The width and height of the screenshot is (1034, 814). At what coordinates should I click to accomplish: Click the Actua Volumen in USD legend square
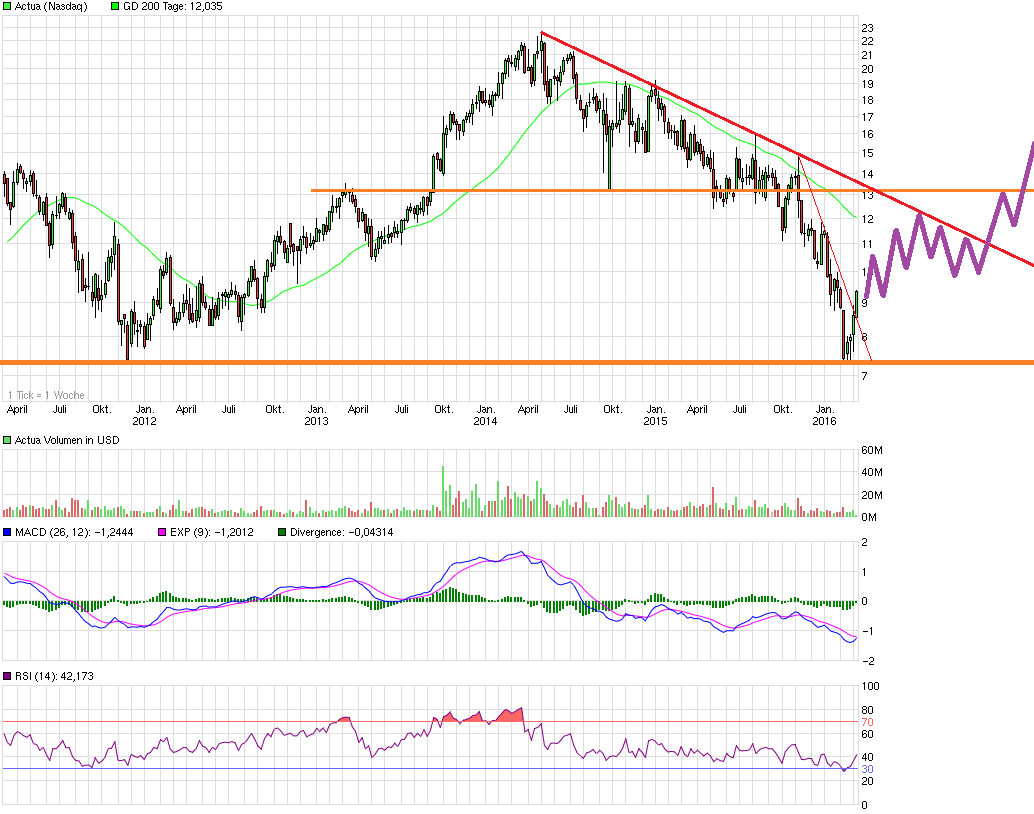click(x=5, y=439)
